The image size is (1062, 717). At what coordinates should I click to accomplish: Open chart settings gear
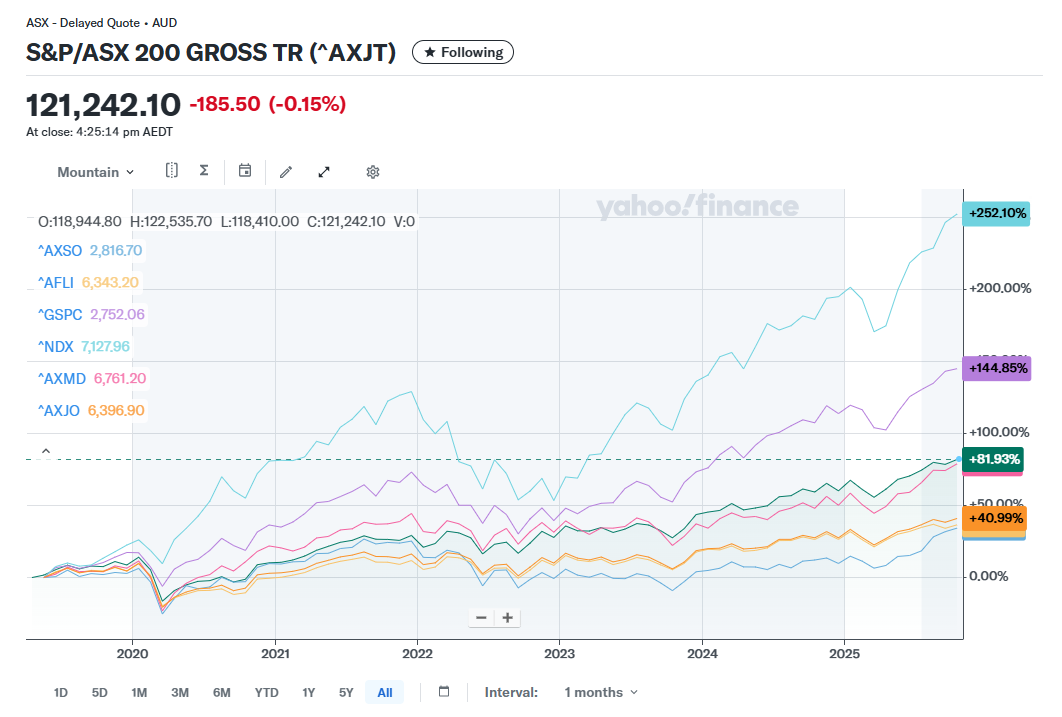tap(373, 172)
